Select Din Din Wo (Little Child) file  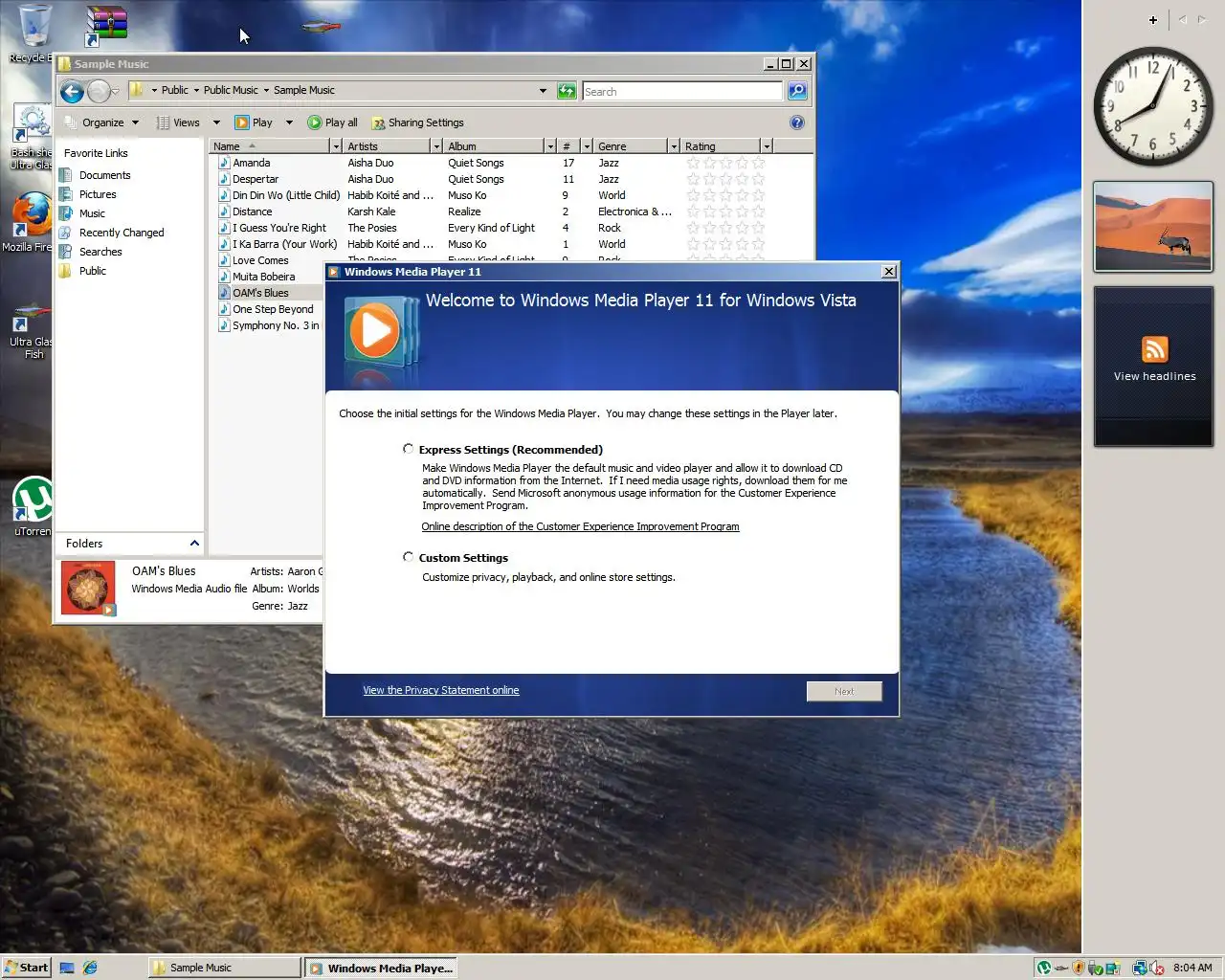pos(286,195)
